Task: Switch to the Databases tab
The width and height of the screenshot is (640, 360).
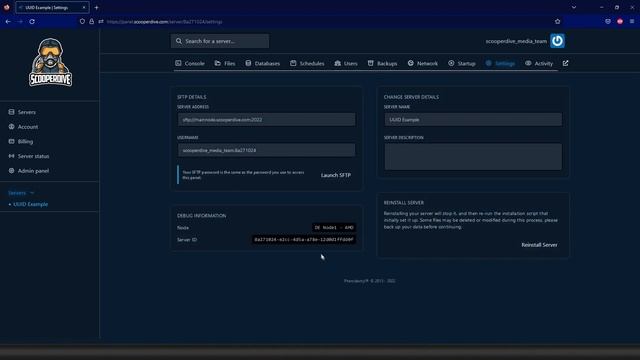Action: (262, 63)
